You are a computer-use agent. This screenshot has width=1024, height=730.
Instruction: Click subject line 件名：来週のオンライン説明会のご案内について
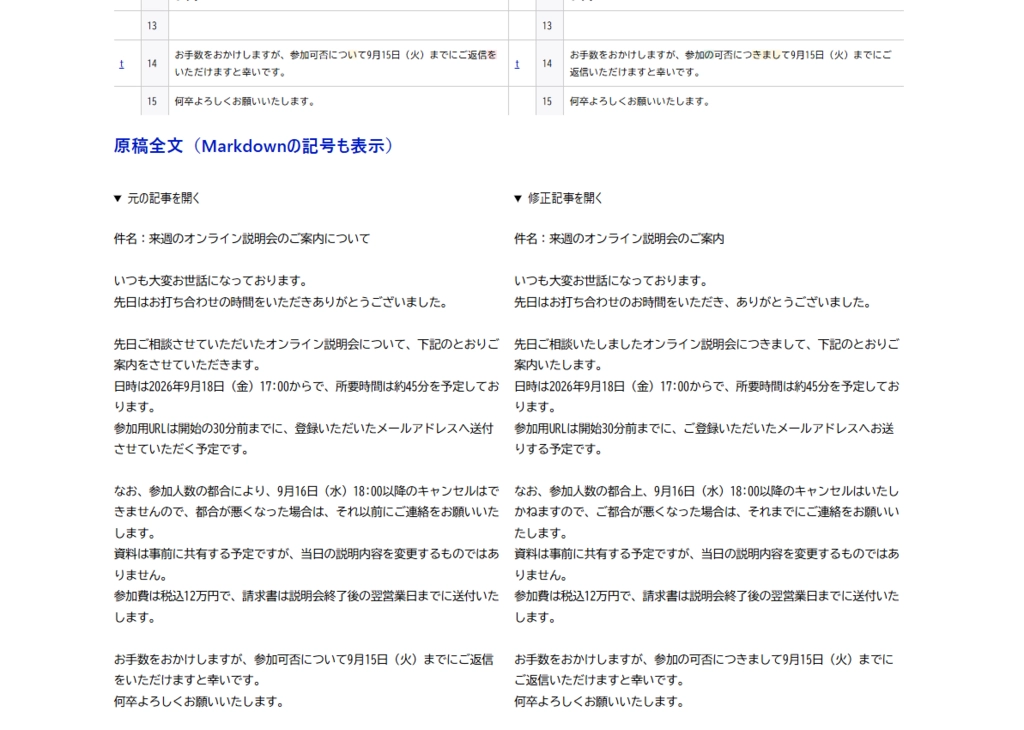(x=242, y=239)
